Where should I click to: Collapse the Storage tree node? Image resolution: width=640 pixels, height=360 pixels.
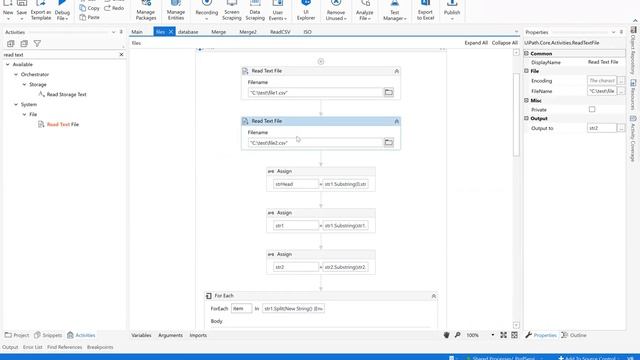pyautogui.click(x=24, y=84)
